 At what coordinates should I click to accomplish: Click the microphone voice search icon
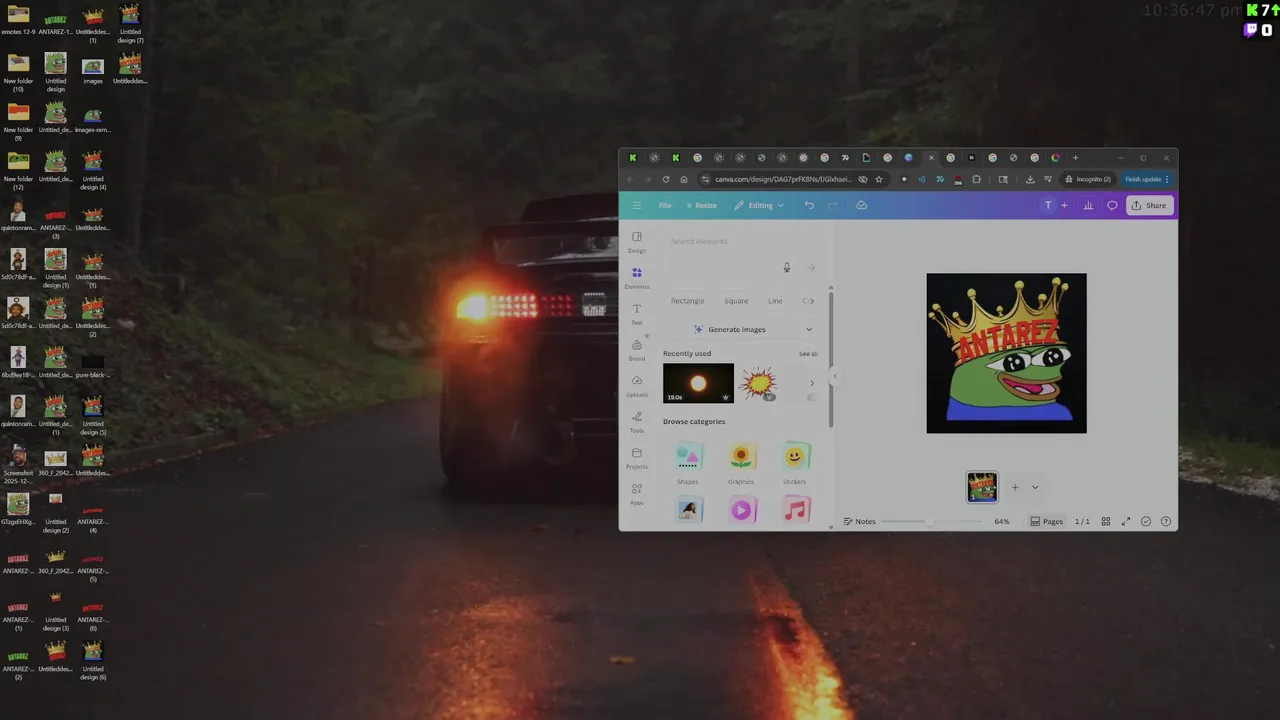pos(787,267)
